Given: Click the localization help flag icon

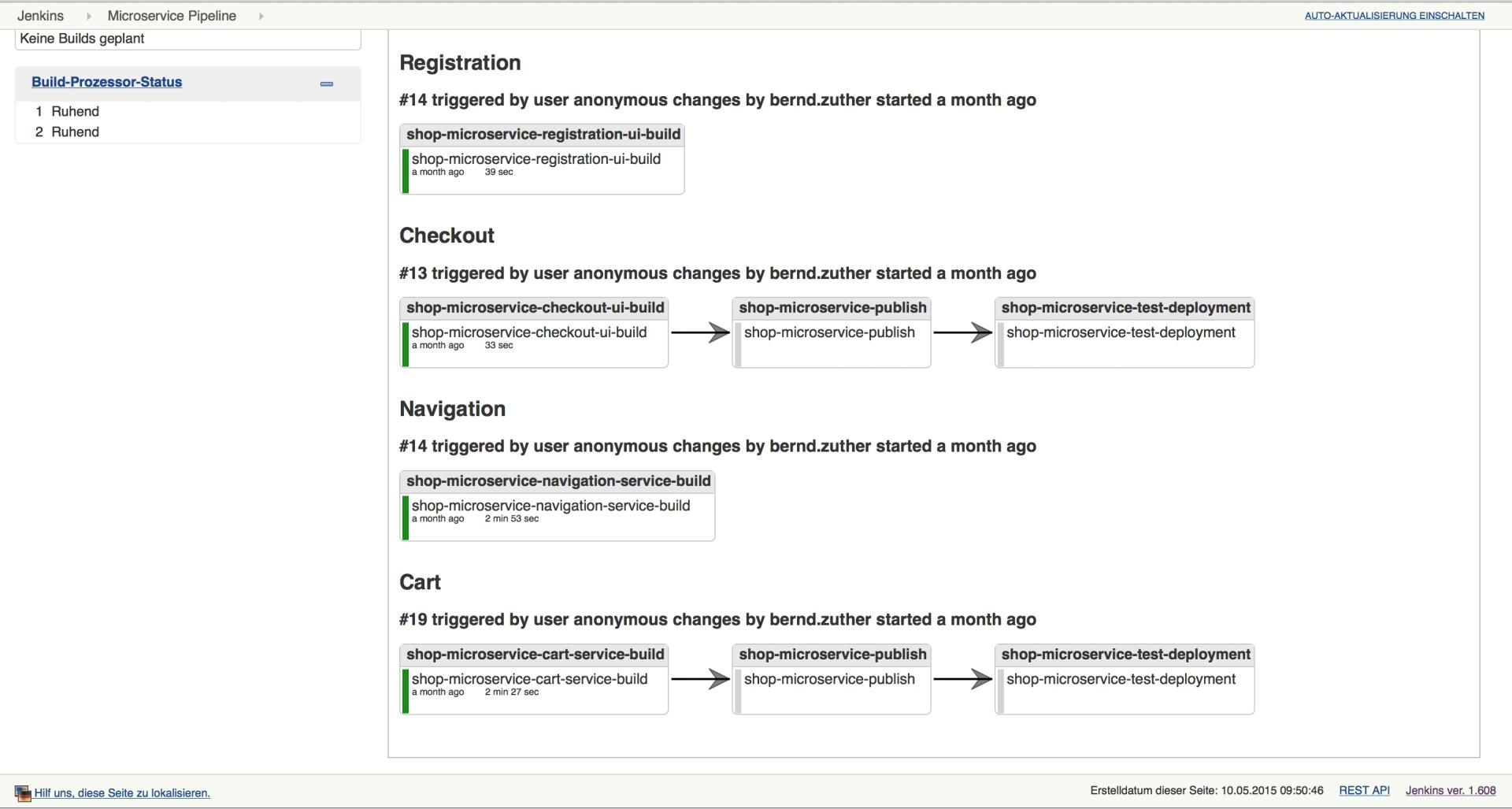Looking at the screenshot, I should [23, 793].
